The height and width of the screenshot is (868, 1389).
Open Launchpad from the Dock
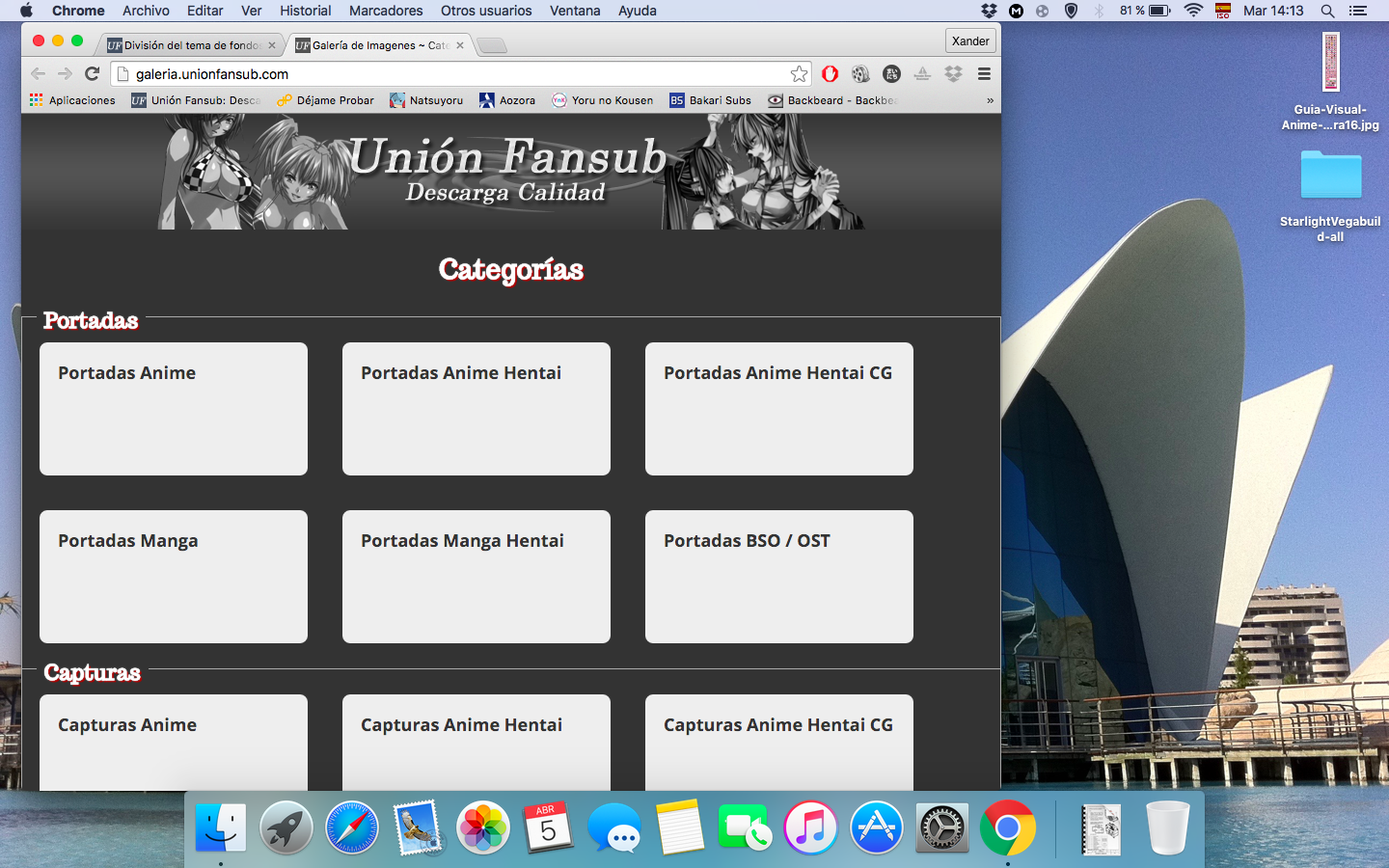coord(286,827)
